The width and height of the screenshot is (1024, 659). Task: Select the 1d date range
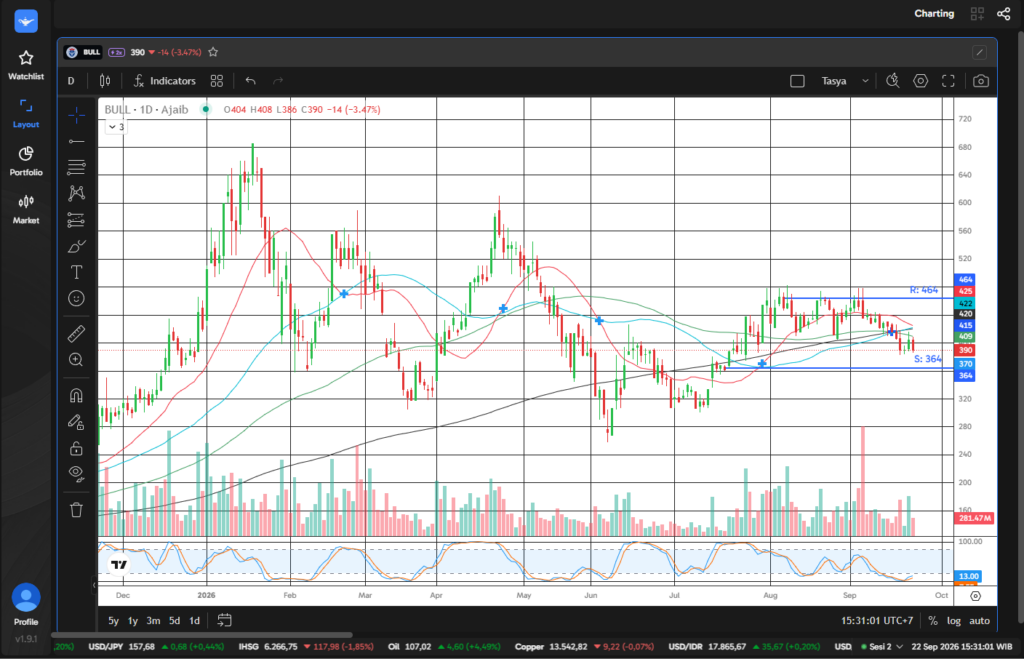point(195,620)
